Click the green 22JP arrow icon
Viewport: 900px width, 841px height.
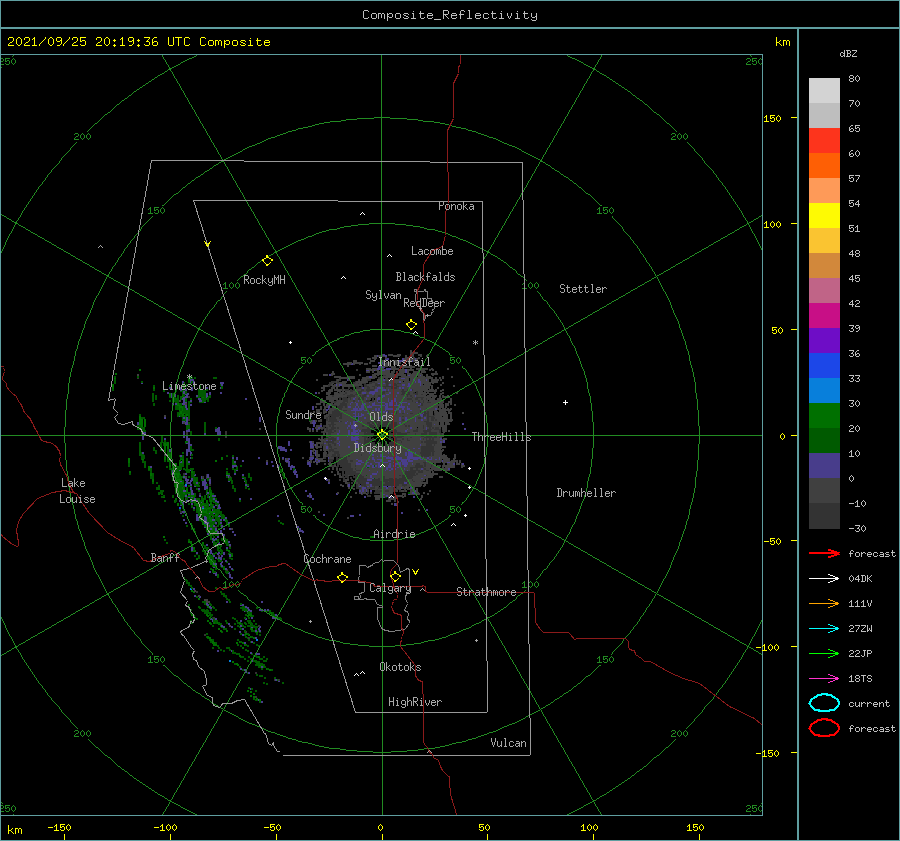click(824, 653)
